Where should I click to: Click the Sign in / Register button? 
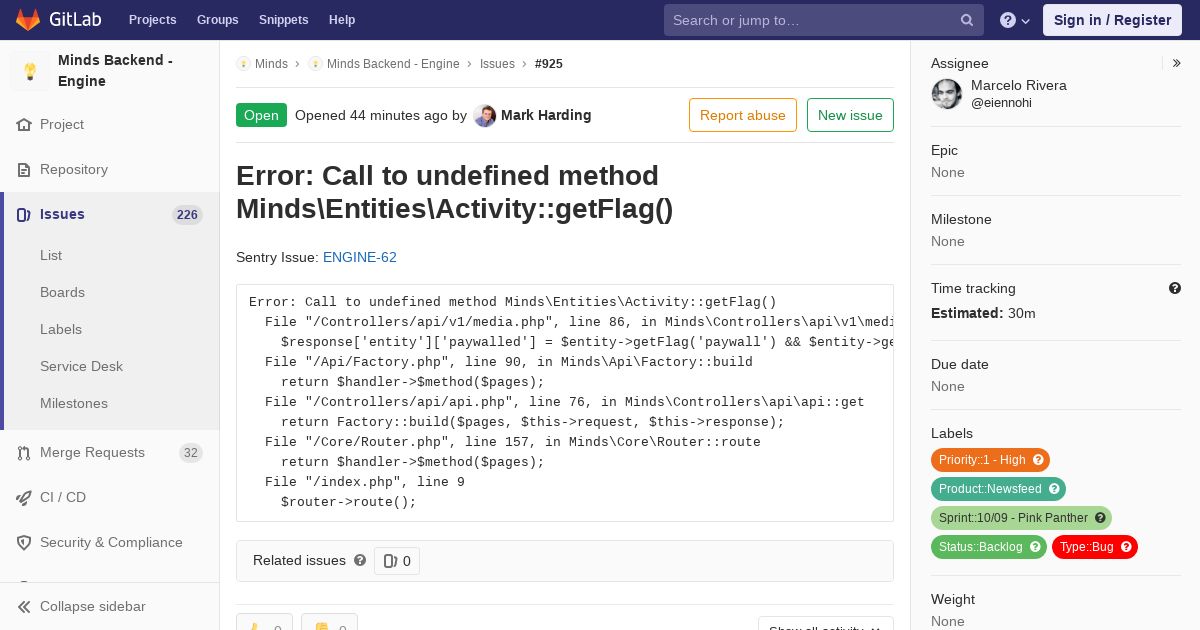point(1112,20)
